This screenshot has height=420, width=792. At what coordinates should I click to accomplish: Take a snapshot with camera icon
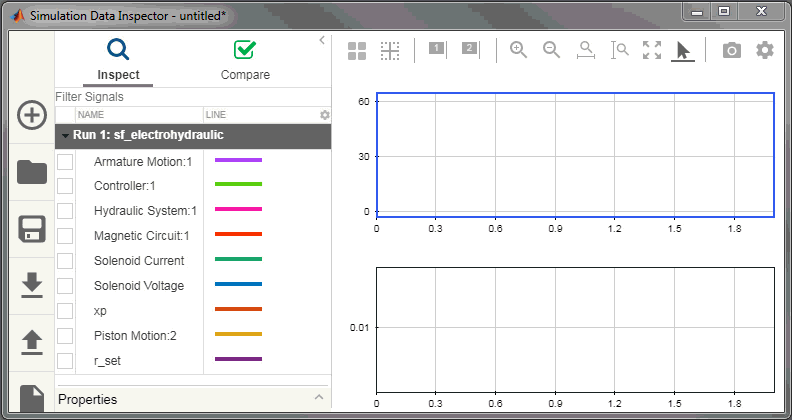click(x=732, y=50)
